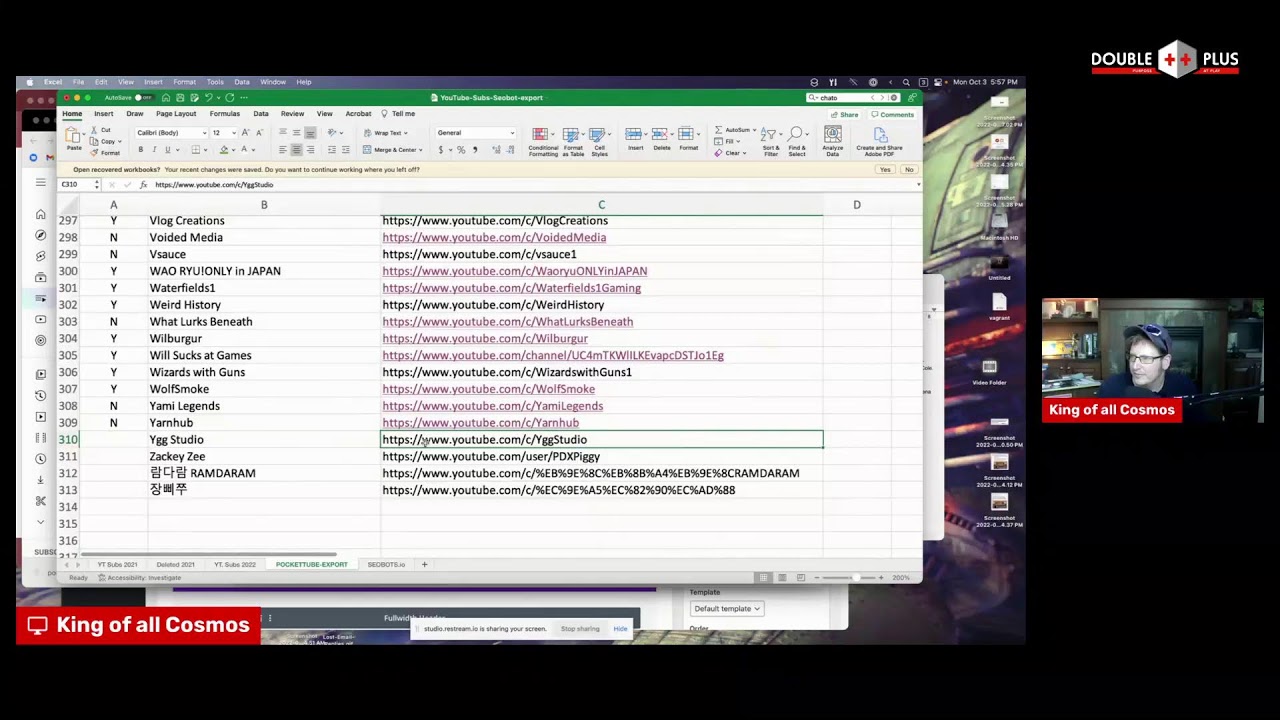Click Yes on recovered workbooks banner
The height and width of the screenshot is (720, 1280).
pos(885,170)
